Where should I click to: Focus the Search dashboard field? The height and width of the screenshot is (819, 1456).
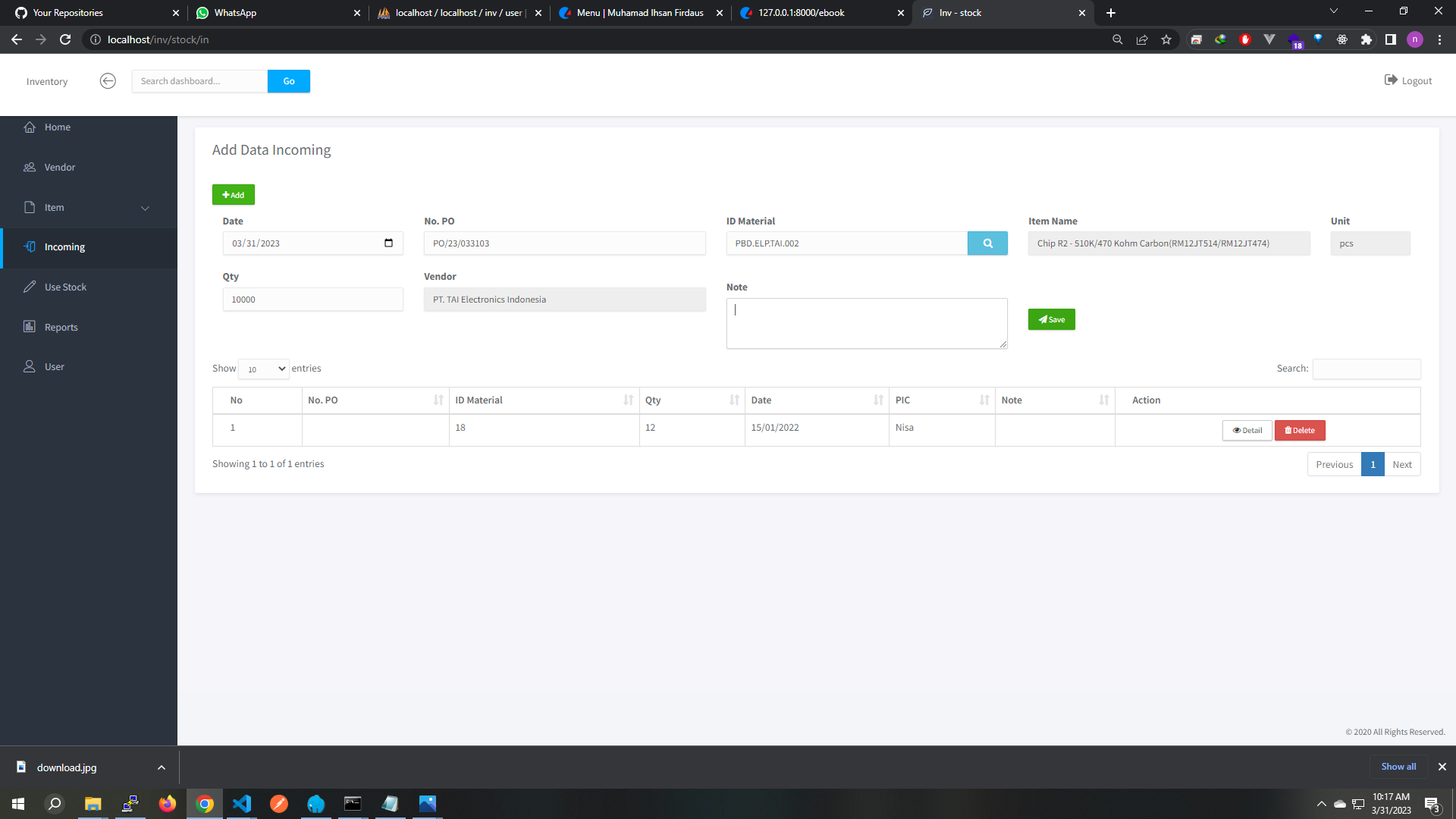199,81
